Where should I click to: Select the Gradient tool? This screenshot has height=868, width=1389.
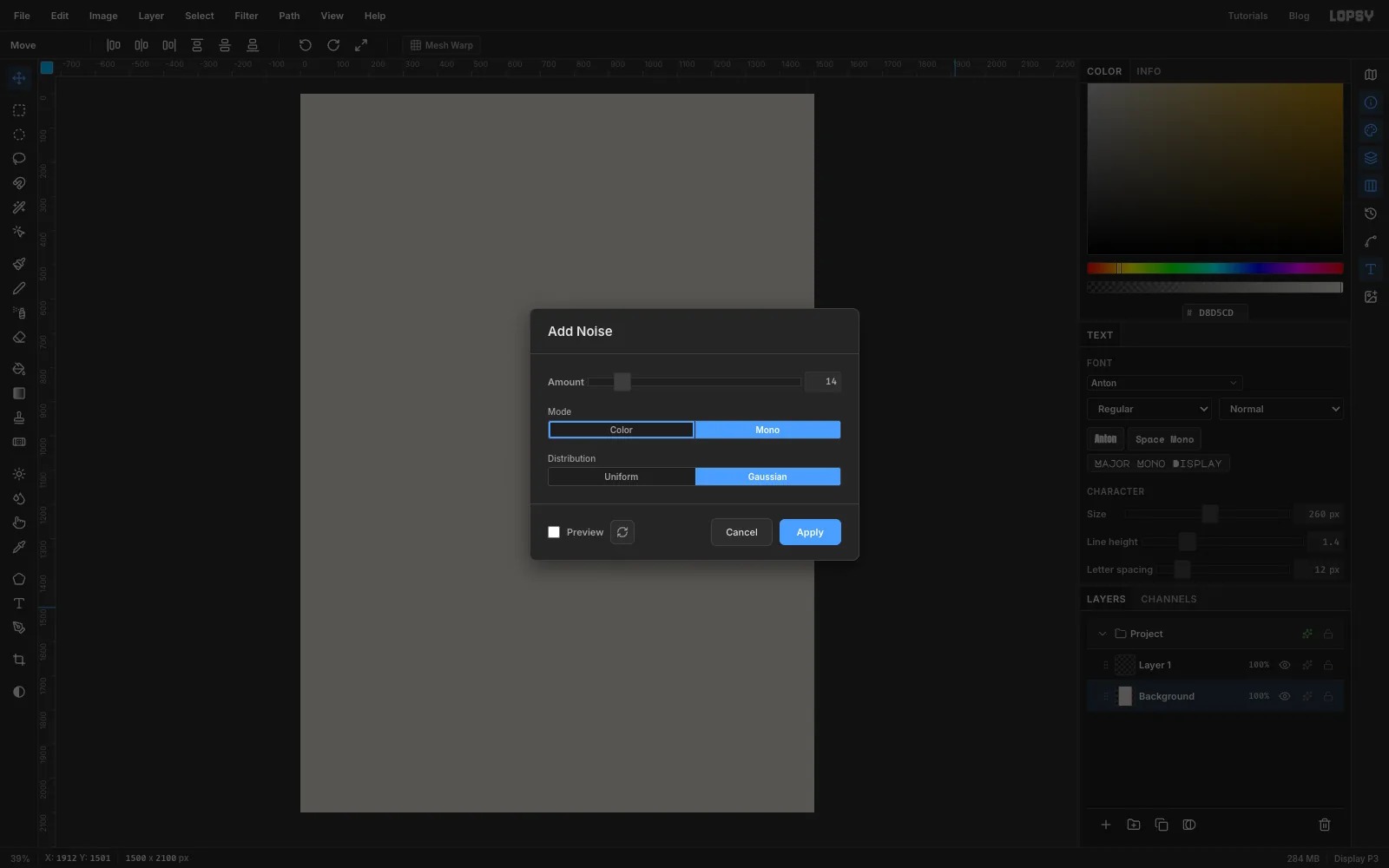(x=19, y=393)
